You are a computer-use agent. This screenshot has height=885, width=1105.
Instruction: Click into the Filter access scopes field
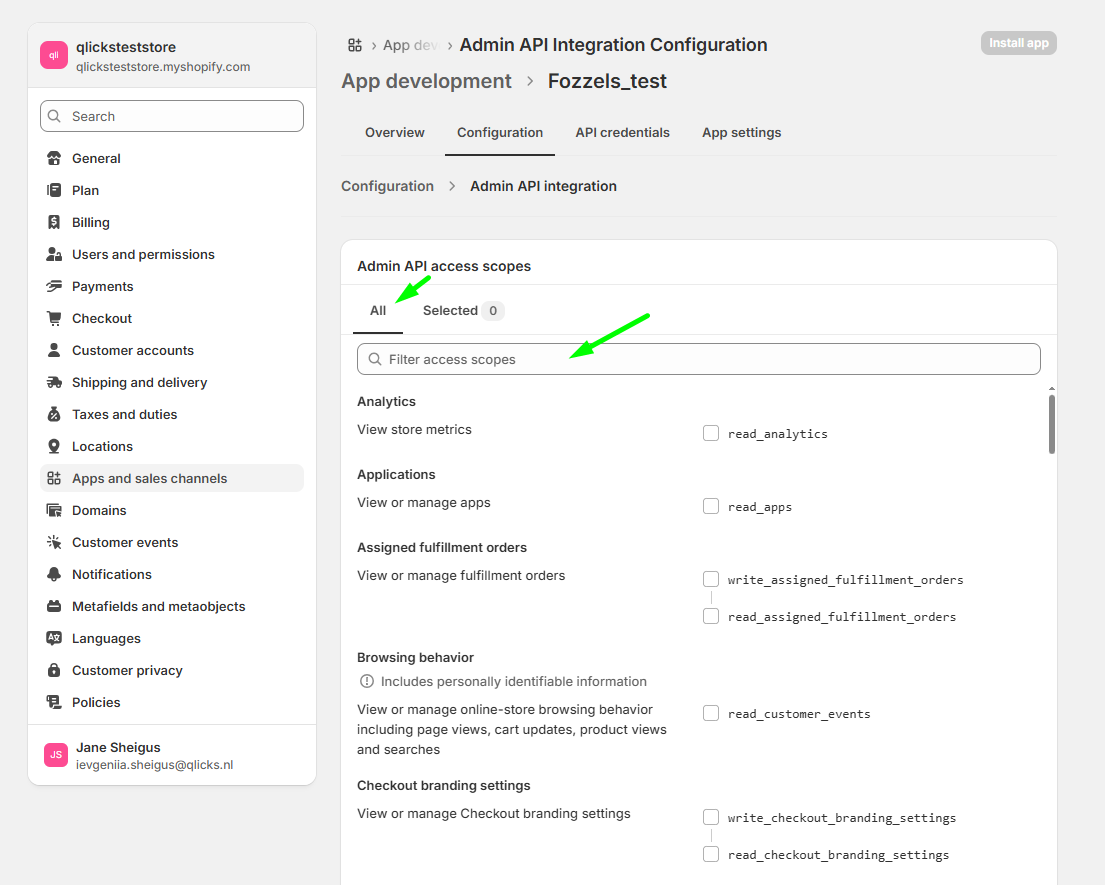[x=698, y=359]
